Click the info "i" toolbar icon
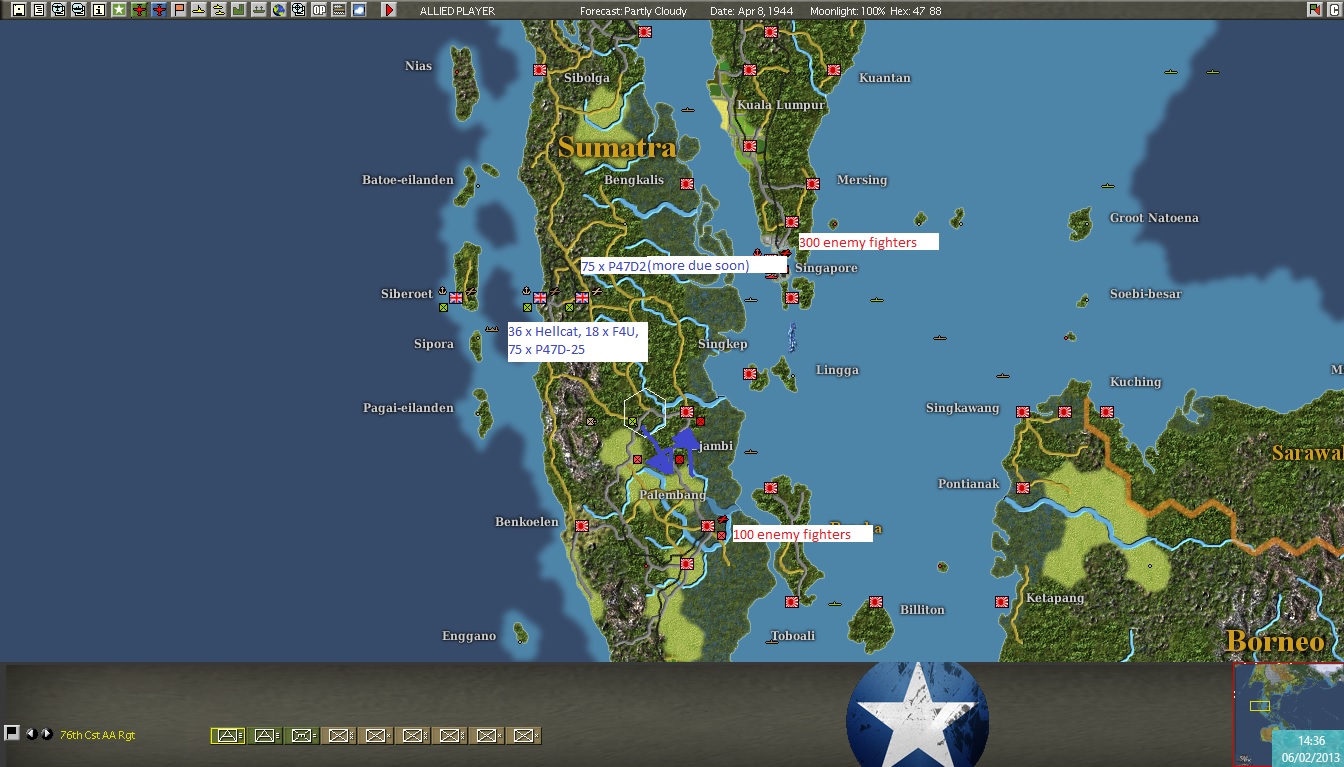 pos(98,10)
